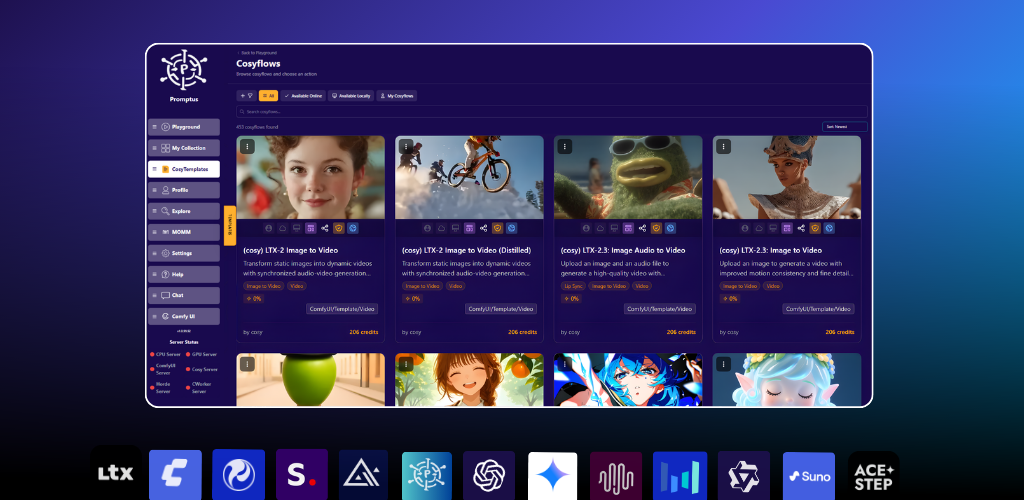
Task: Open the Playground sidebar item
Action: [x=184, y=127]
